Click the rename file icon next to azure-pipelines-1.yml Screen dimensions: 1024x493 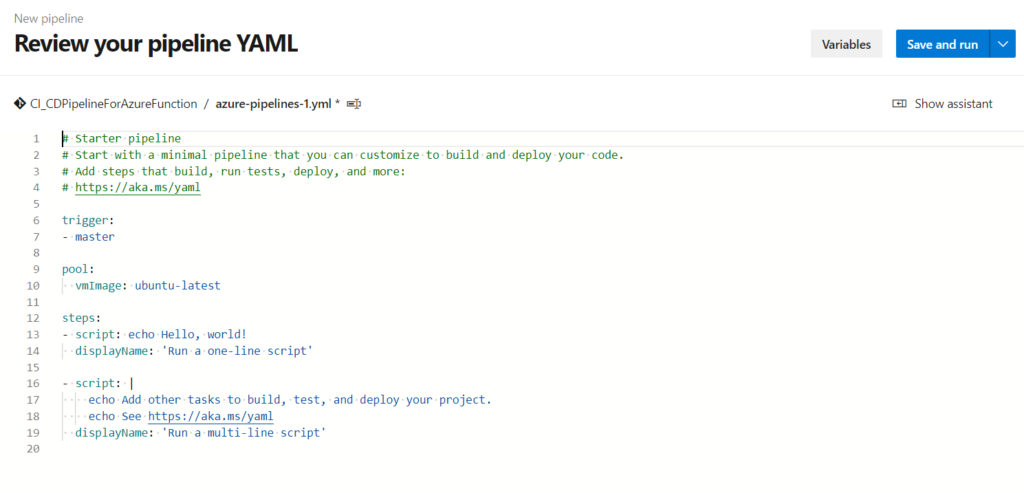click(x=354, y=104)
